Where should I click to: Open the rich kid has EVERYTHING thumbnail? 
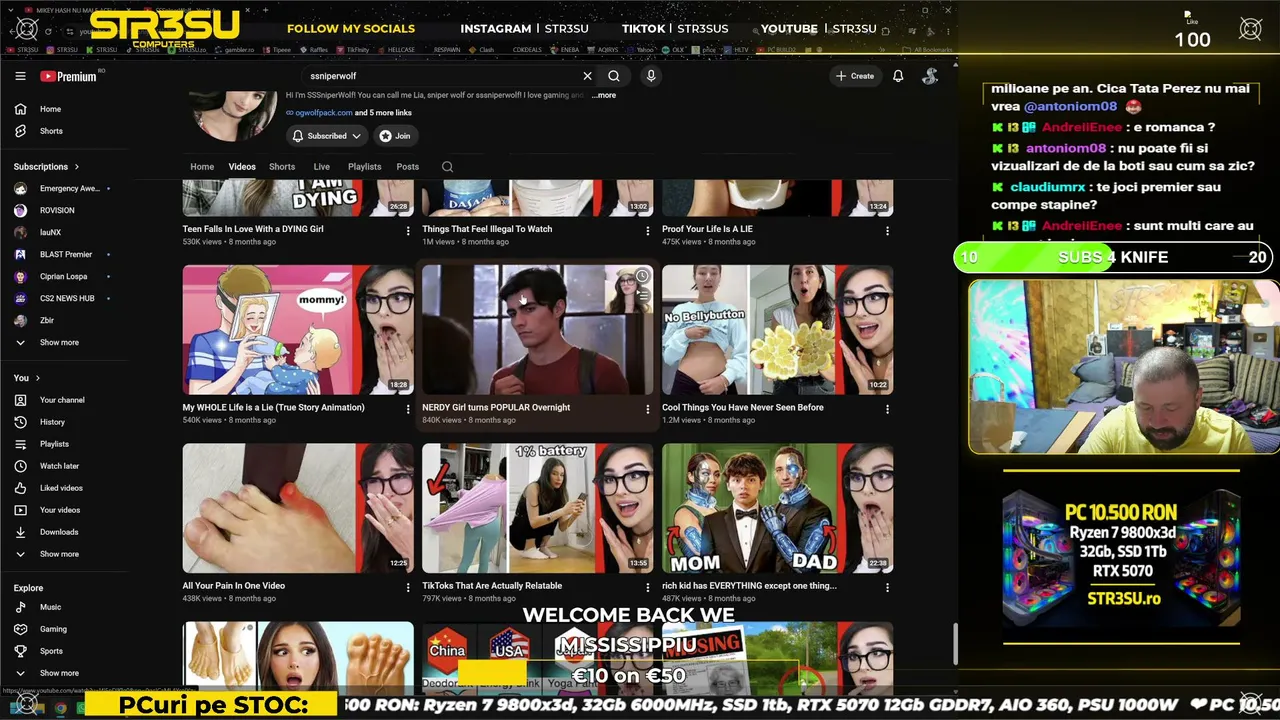[777, 508]
